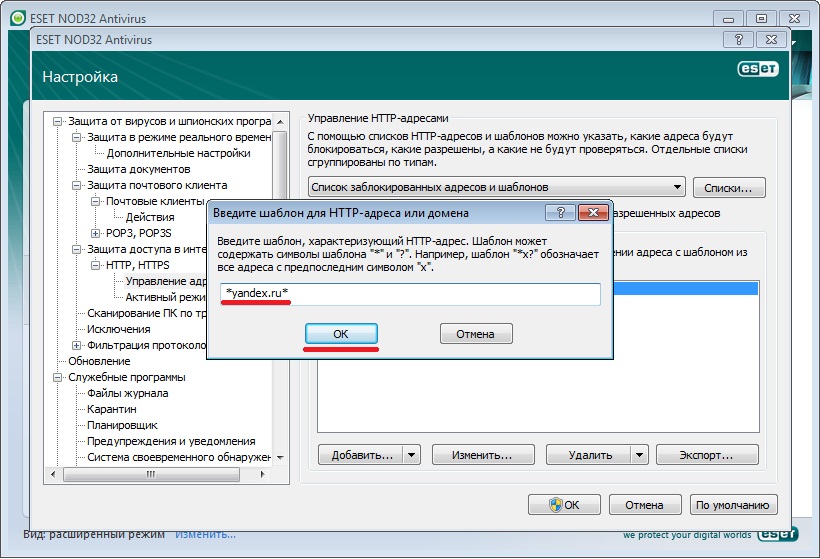
Task: Click tree vertical scrollbar up arrow
Action: [280, 122]
